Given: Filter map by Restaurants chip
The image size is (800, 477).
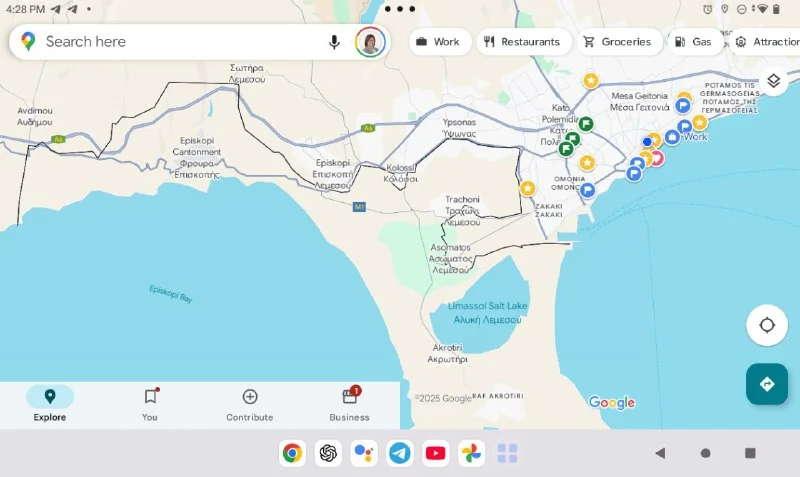Looking at the screenshot, I should click(x=522, y=42).
